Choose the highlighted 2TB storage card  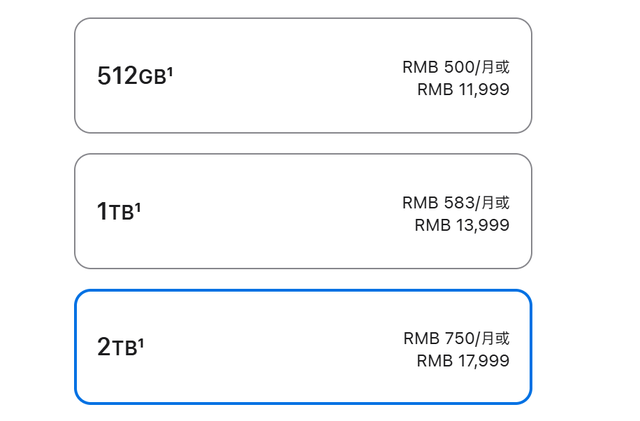[303, 347]
